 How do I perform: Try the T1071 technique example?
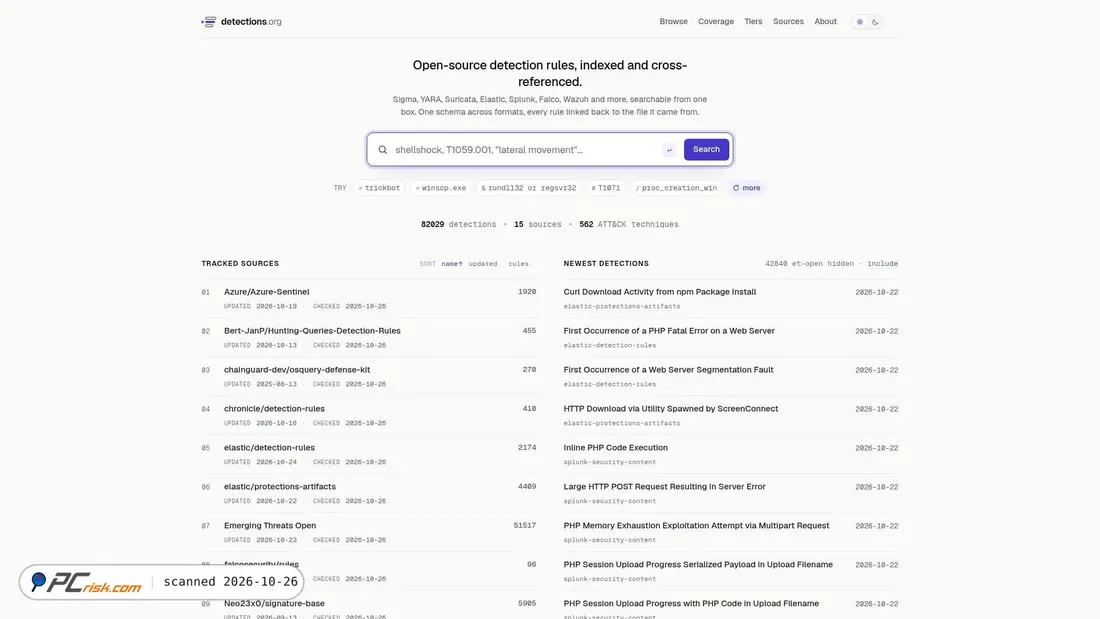pos(606,188)
